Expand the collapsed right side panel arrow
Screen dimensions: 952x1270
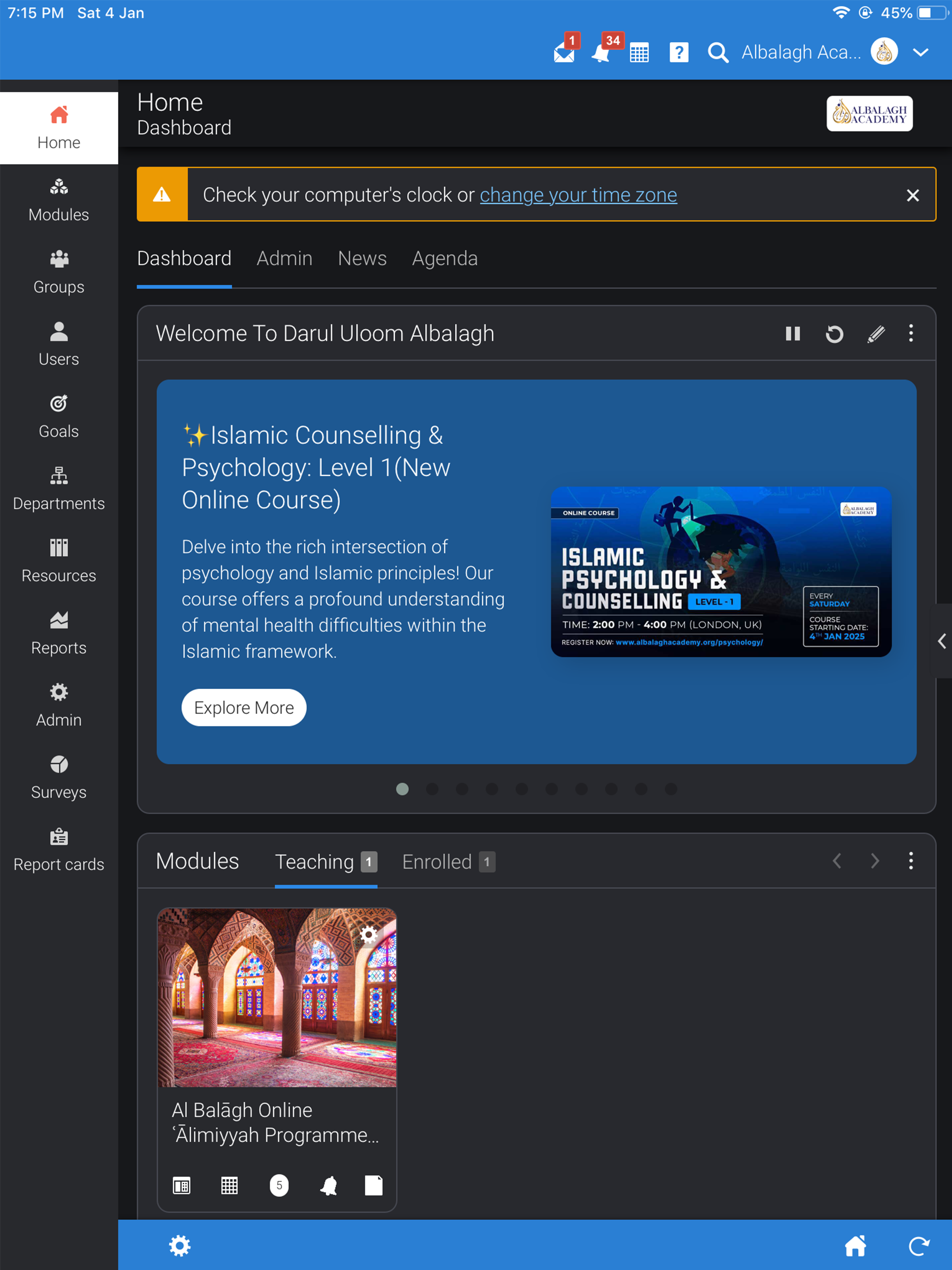tap(941, 641)
